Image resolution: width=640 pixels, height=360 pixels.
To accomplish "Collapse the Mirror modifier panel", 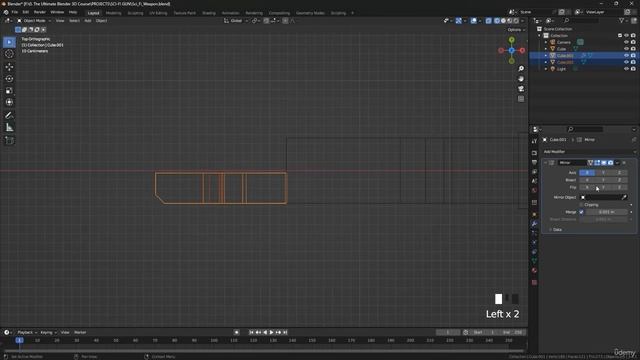I will point(546,163).
